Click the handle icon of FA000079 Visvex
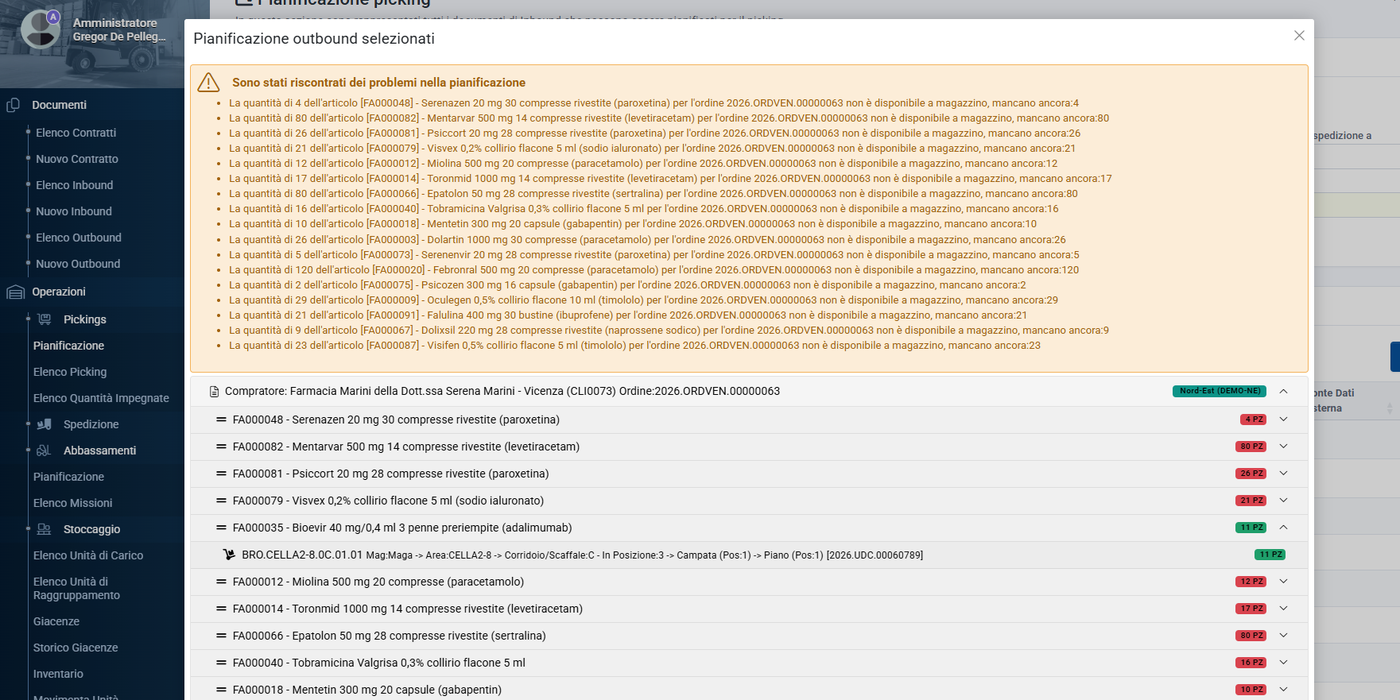This screenshot has width=1400, height=700. tap(221, 501)
